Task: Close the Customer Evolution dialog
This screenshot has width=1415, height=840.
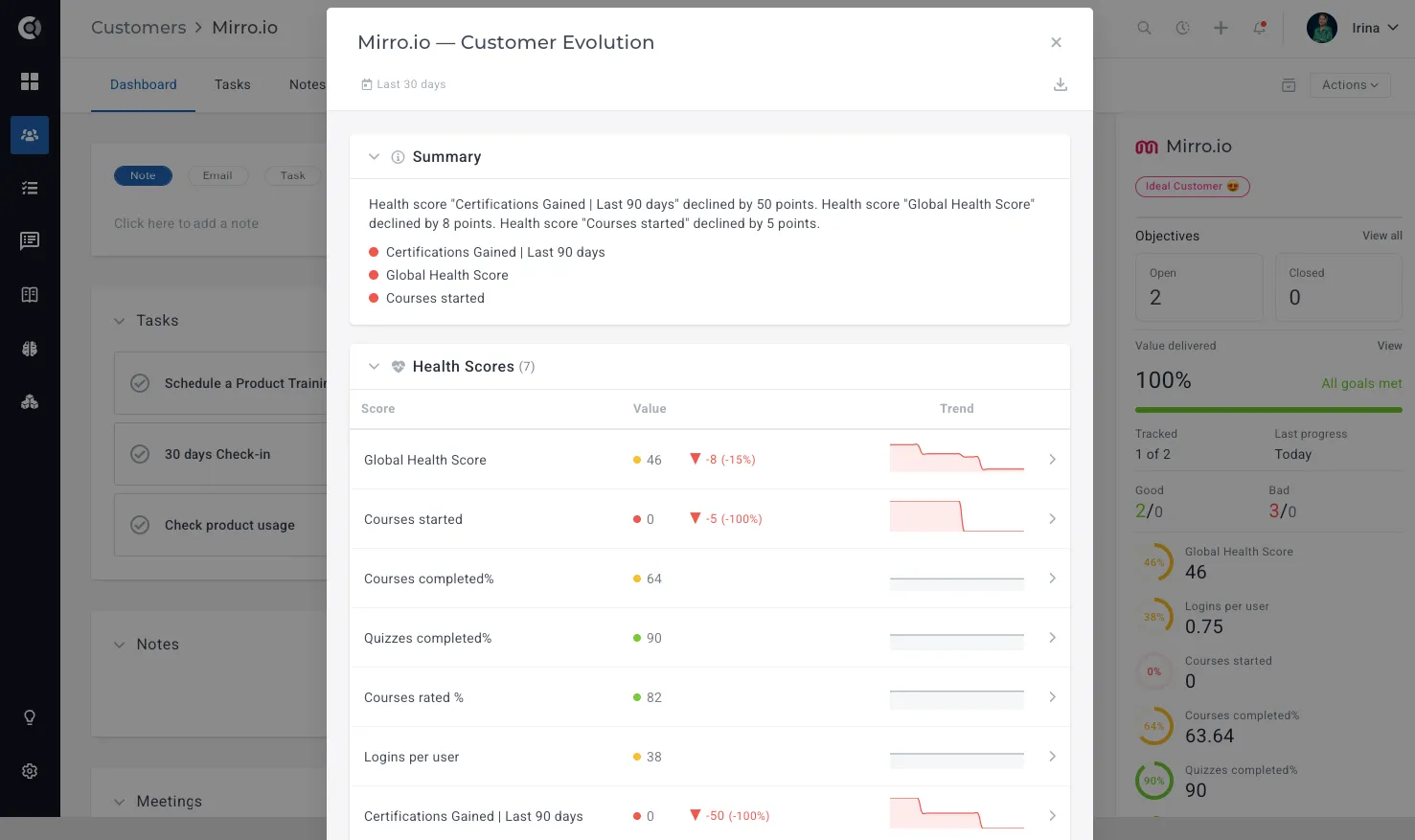Action: coord(1056,42)
